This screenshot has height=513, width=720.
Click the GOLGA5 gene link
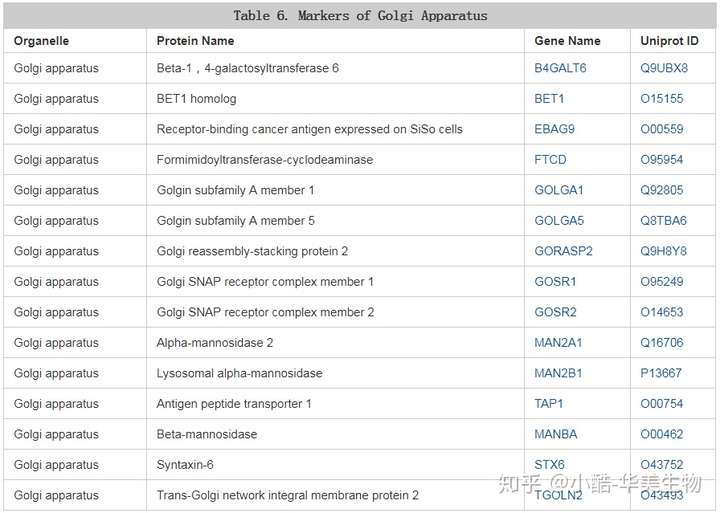pos(559,221)
